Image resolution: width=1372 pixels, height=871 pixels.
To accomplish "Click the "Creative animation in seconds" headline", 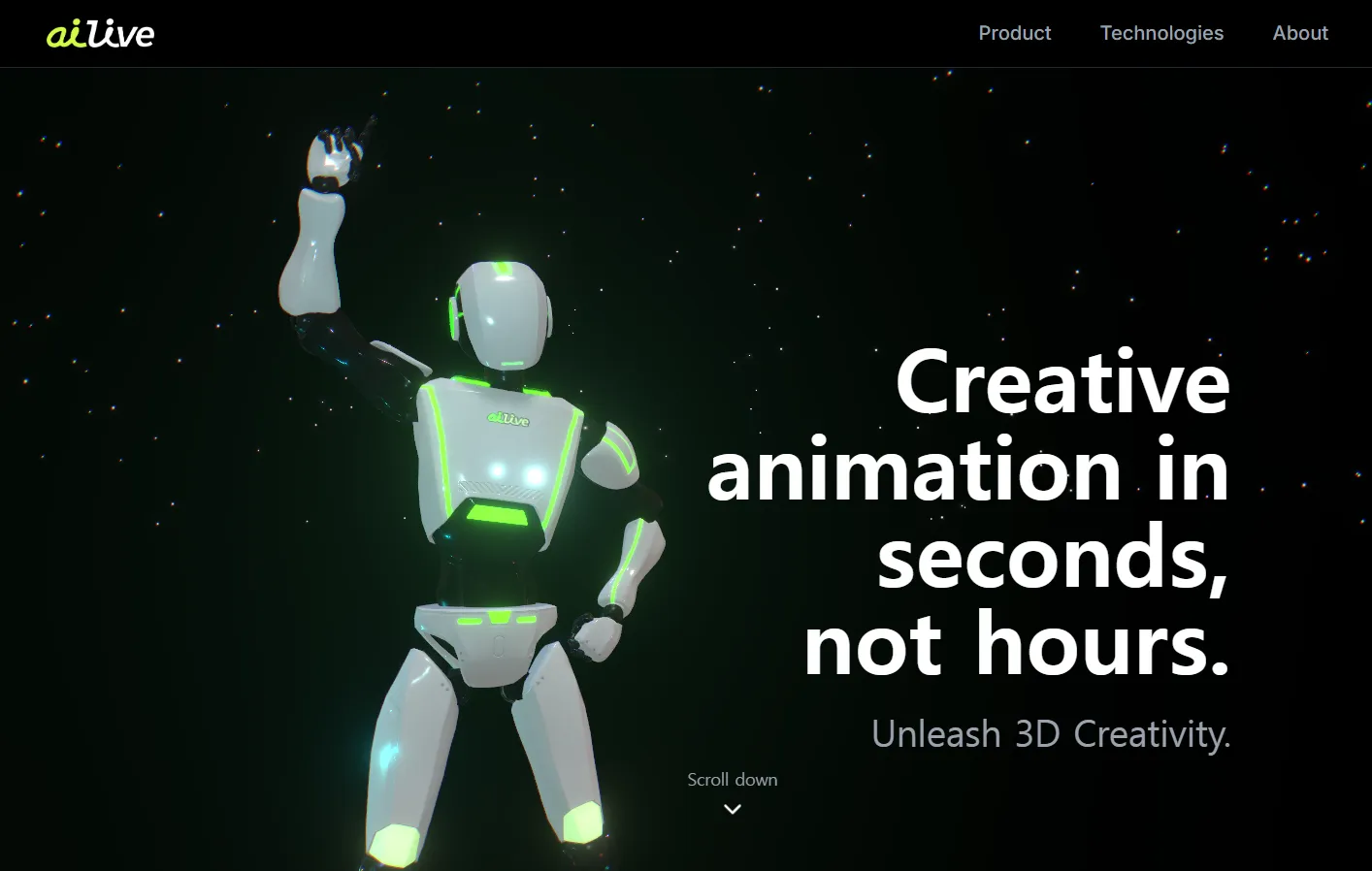I will tap(968, 513).
